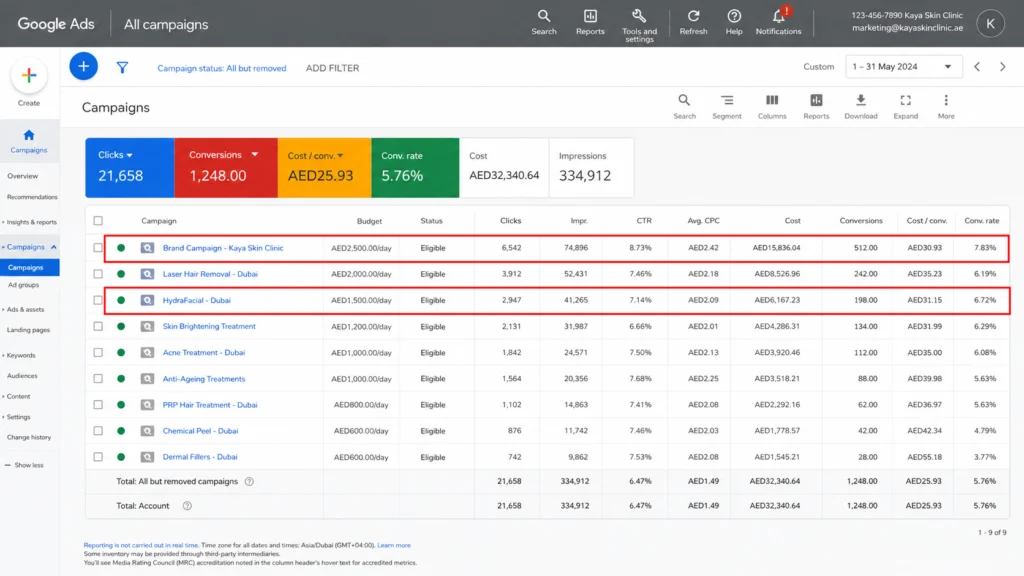Click Show less in sidebar
Image resolution: width=1024 pixels, height=576 pixels.
24,465
